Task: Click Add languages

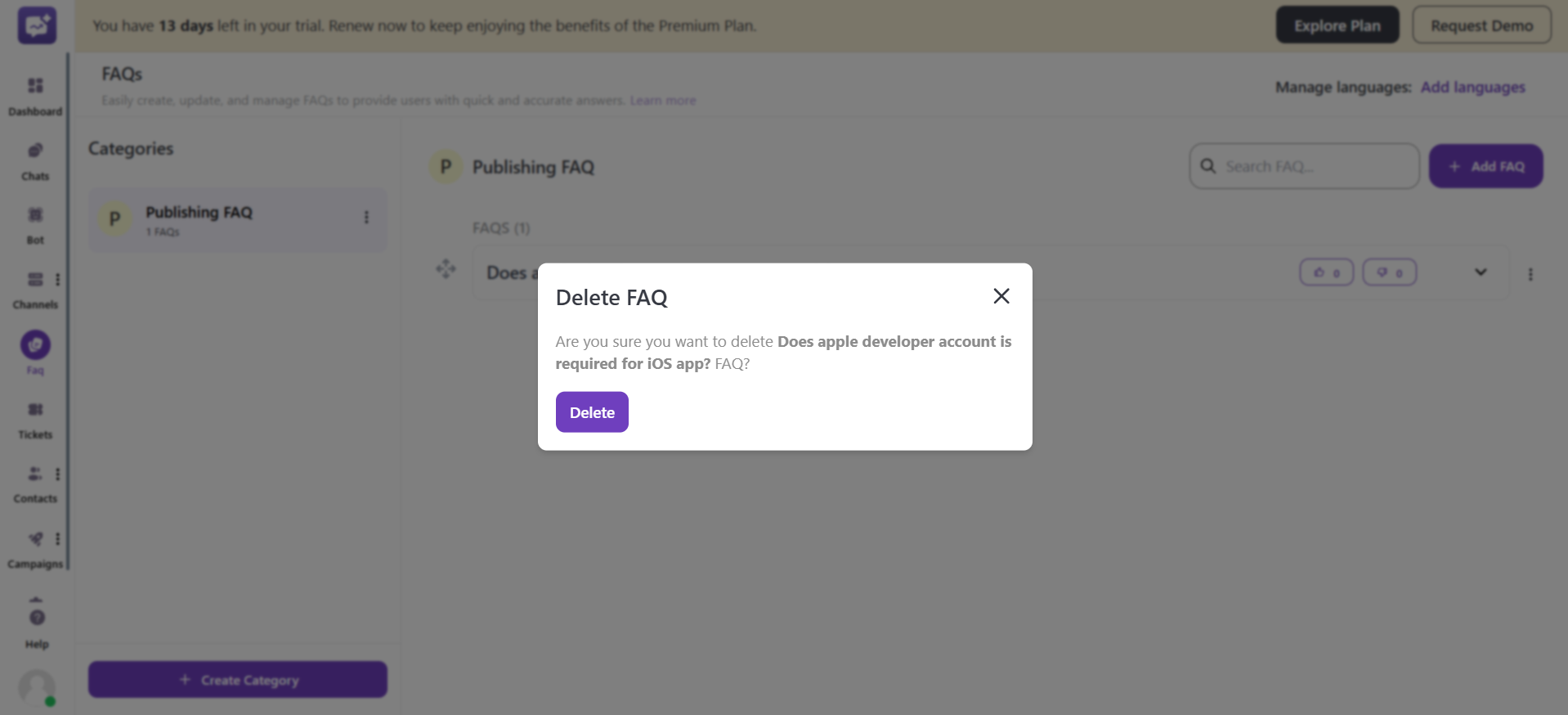Action: pos(1472,87)
